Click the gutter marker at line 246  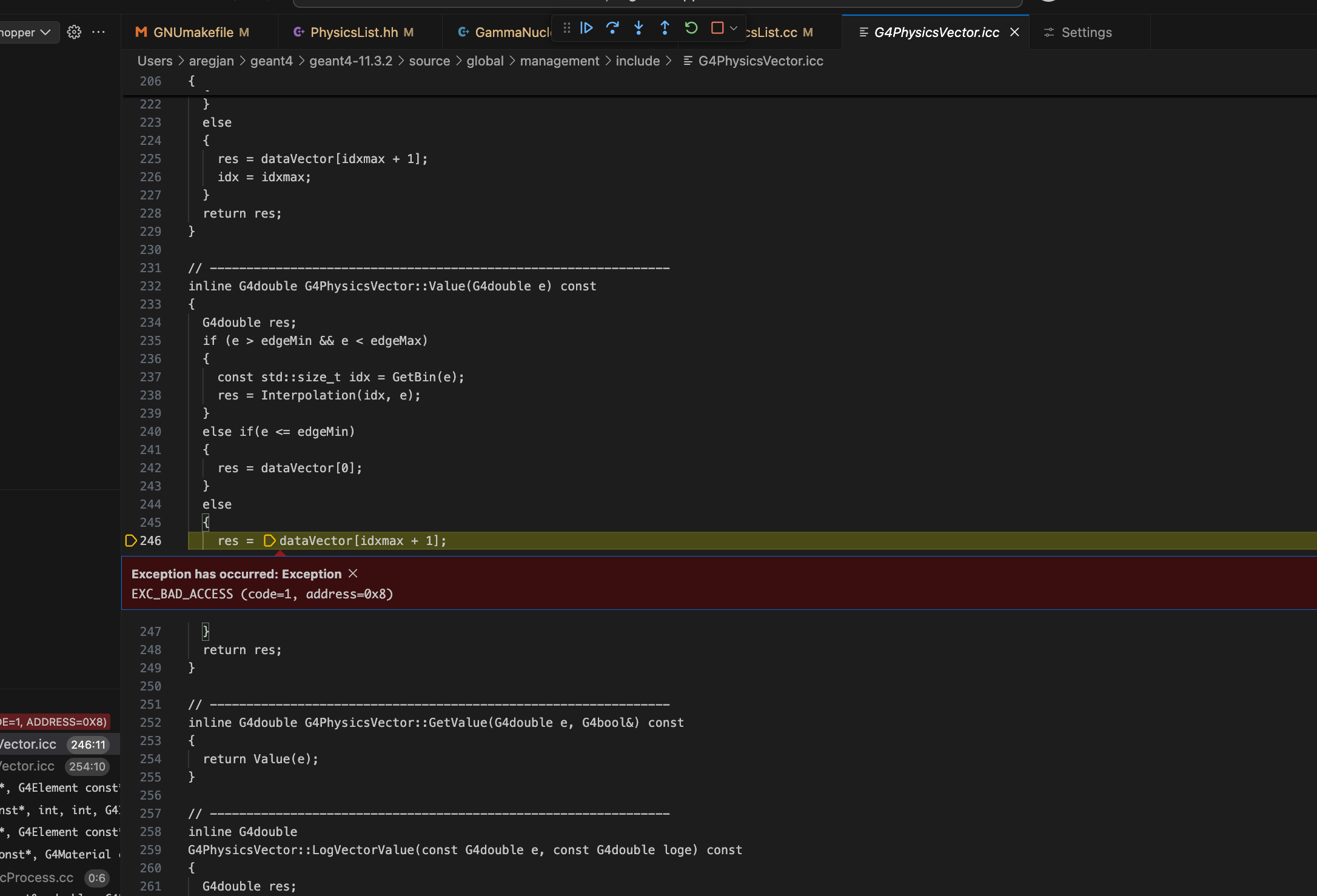click(x=130, y=541)
